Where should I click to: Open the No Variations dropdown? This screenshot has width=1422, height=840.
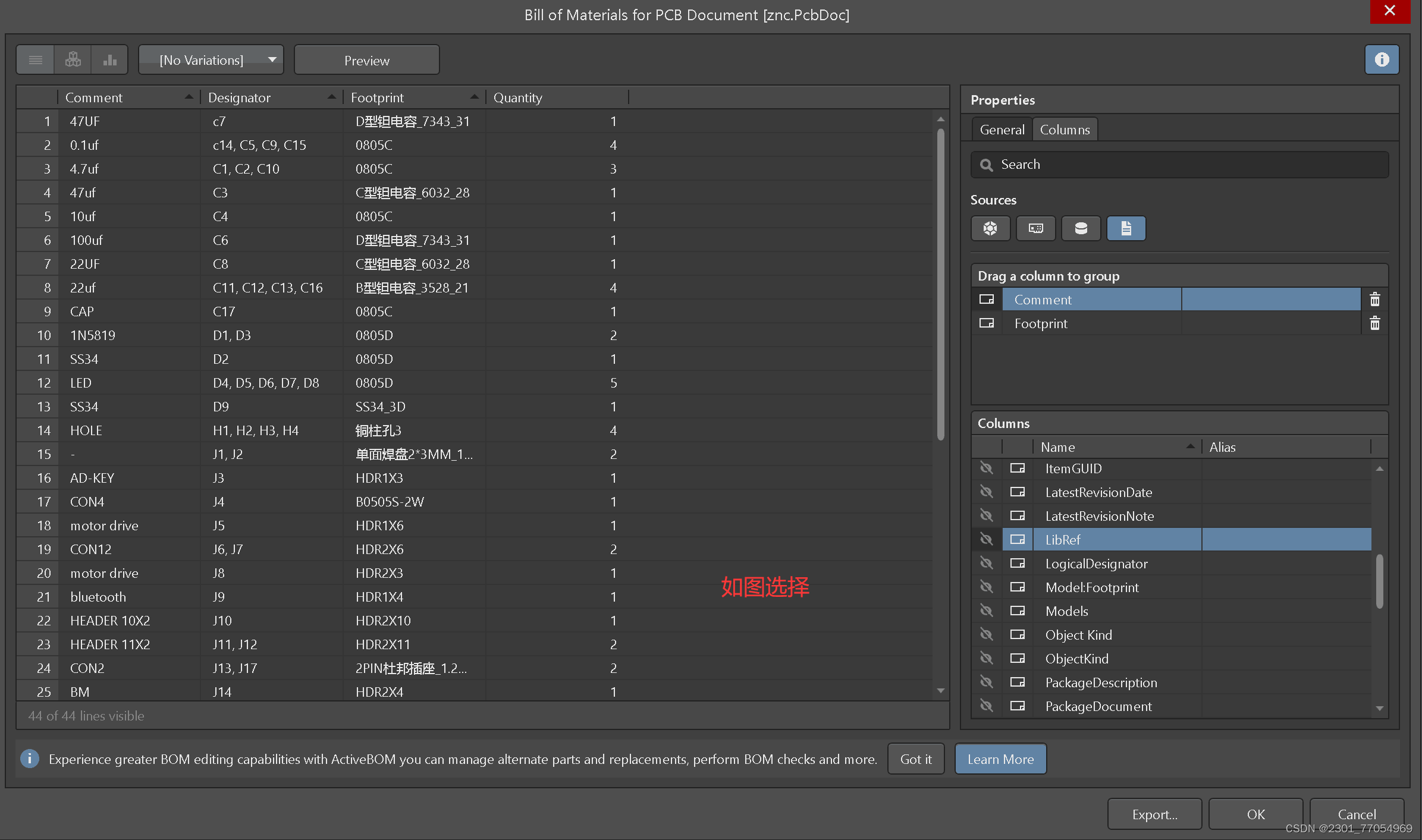coord(211,60)
